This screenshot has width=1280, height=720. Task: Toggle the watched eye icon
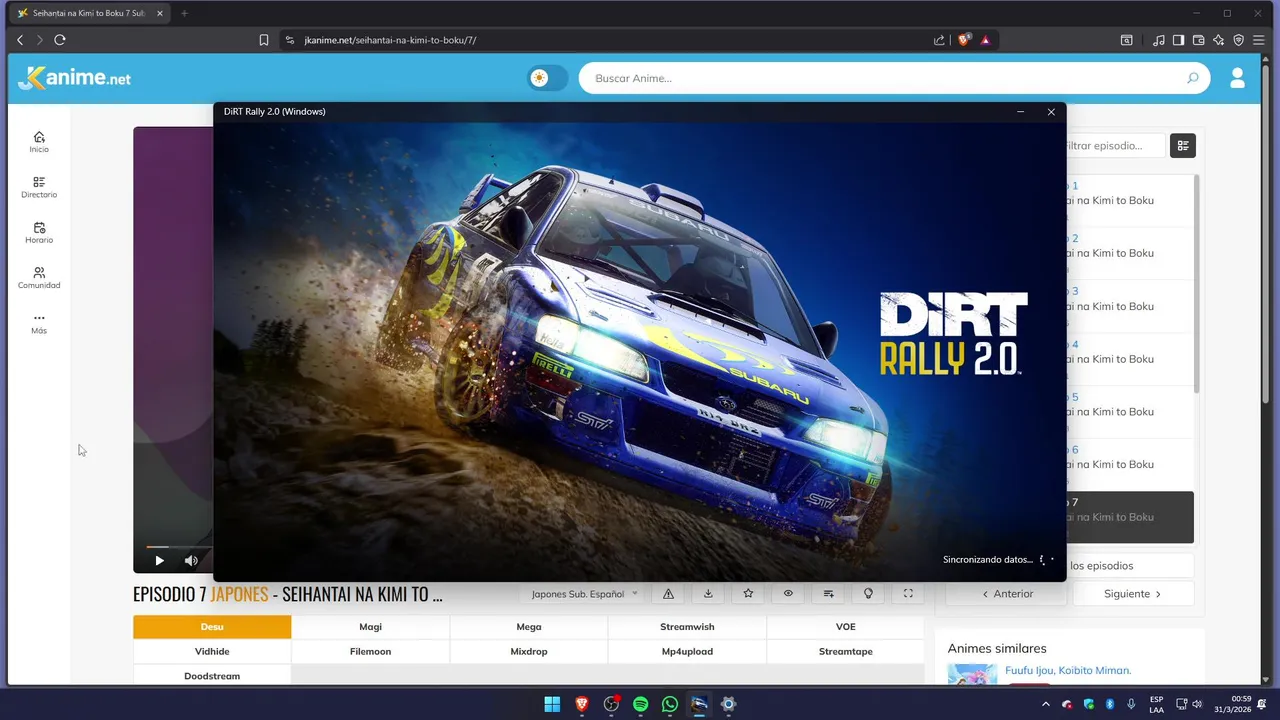coord(788,594)
